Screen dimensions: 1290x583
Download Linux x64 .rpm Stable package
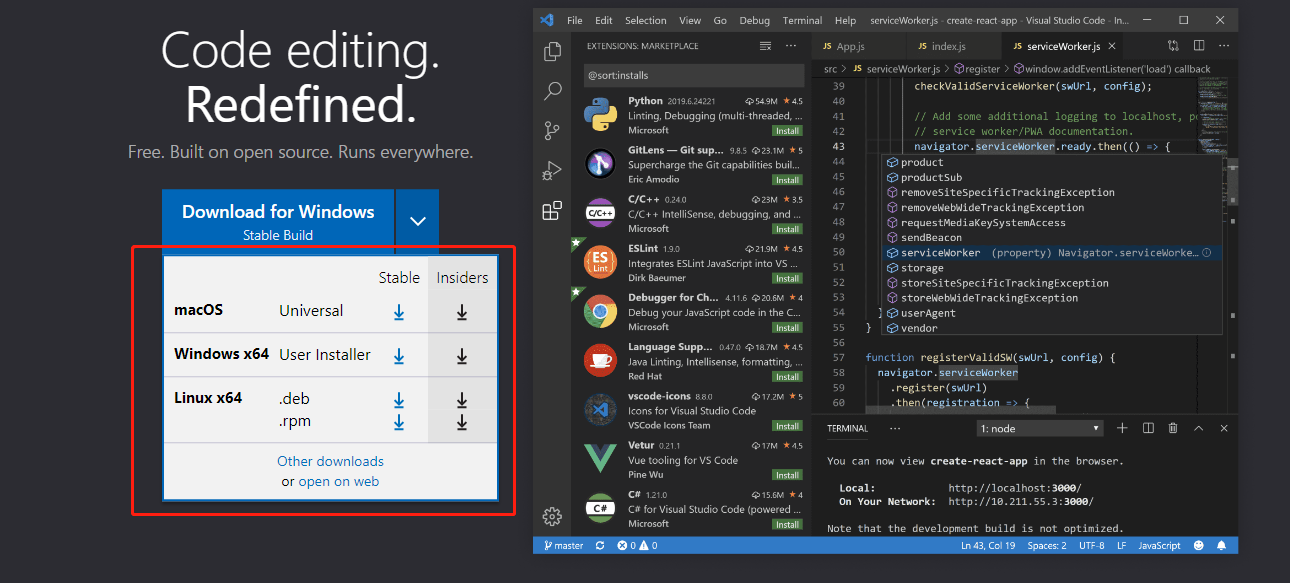tap(399, 422)
